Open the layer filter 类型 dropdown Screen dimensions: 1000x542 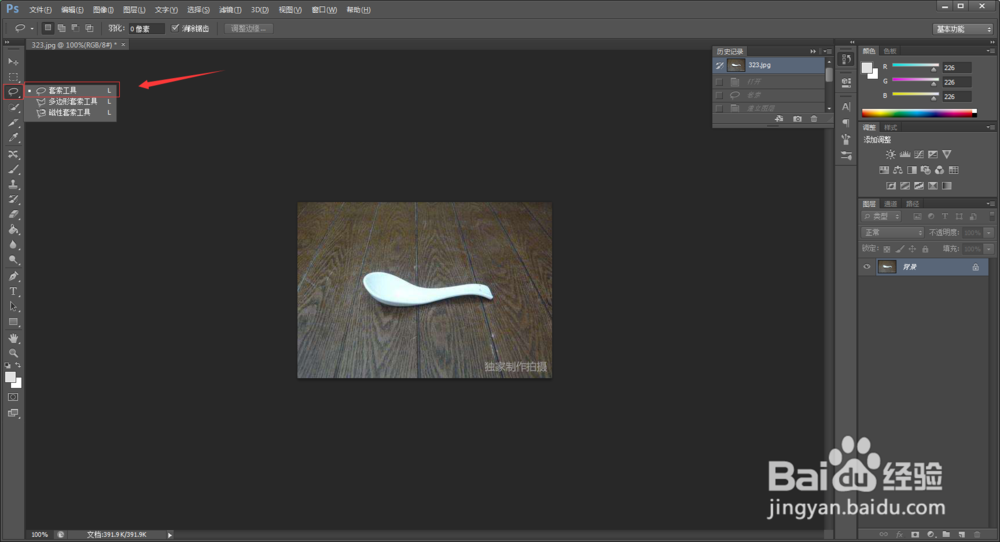881,217
